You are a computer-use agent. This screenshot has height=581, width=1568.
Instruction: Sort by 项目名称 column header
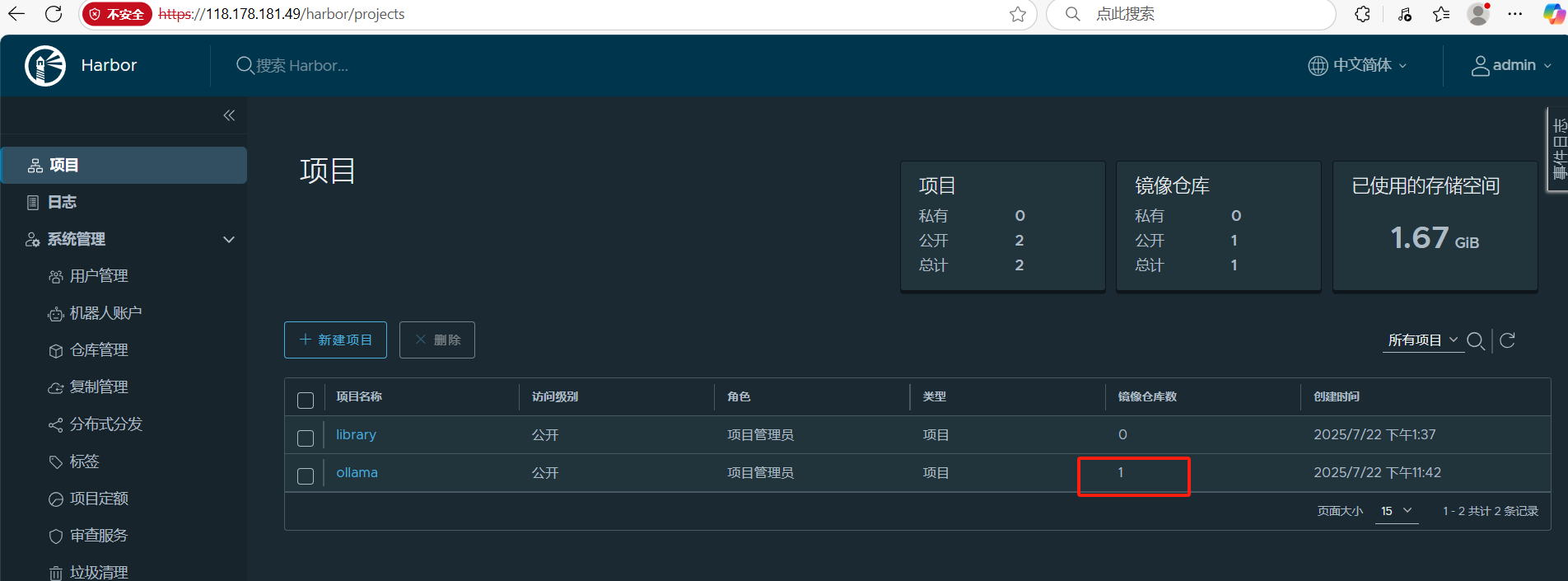pyautogui.click(x=359, y=396)
